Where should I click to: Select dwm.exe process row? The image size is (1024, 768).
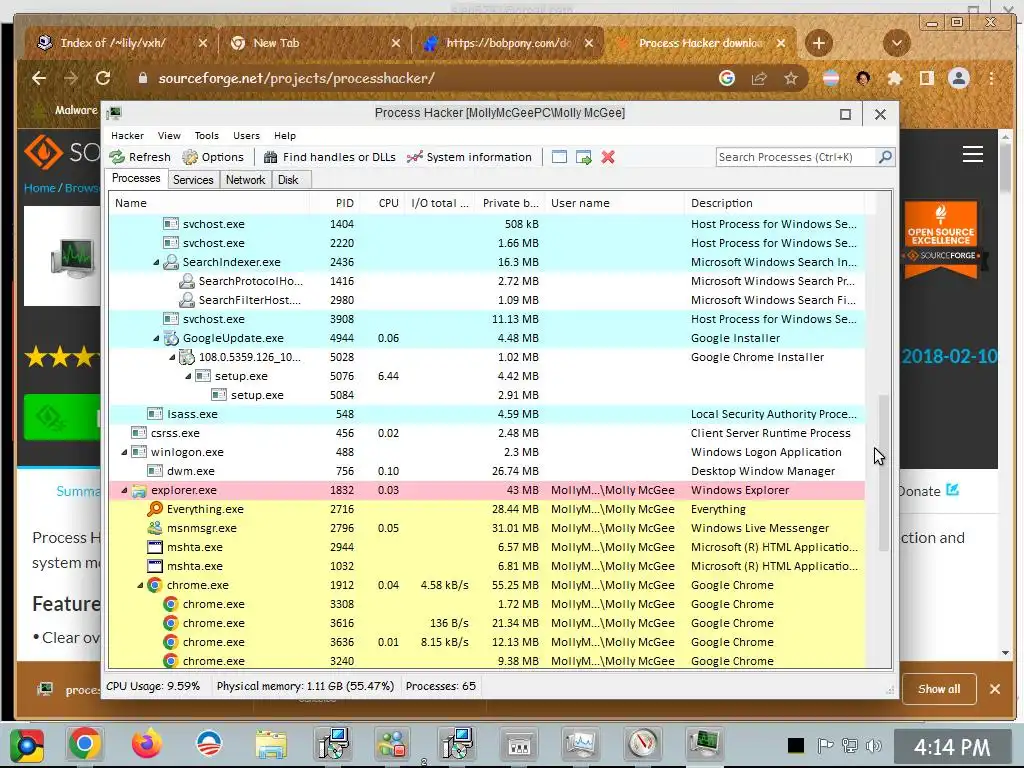pos(487,471)
